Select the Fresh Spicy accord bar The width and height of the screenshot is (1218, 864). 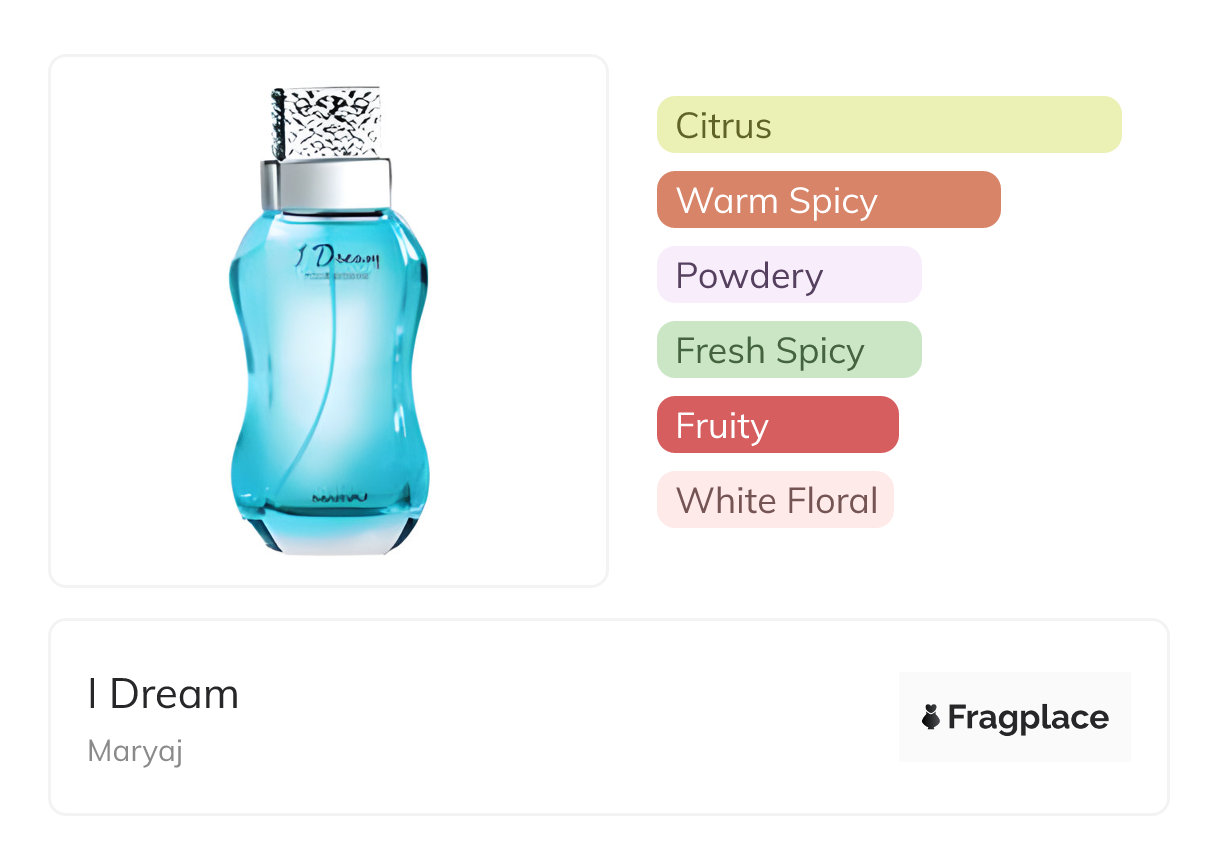point(788,350)
